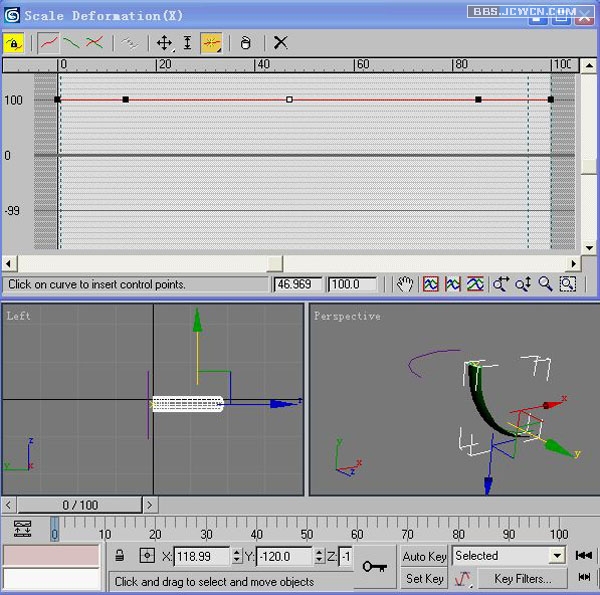Screen dimensions: 600x595
Task: Select the Scale Control Point tool
Action: pos(188,43)
